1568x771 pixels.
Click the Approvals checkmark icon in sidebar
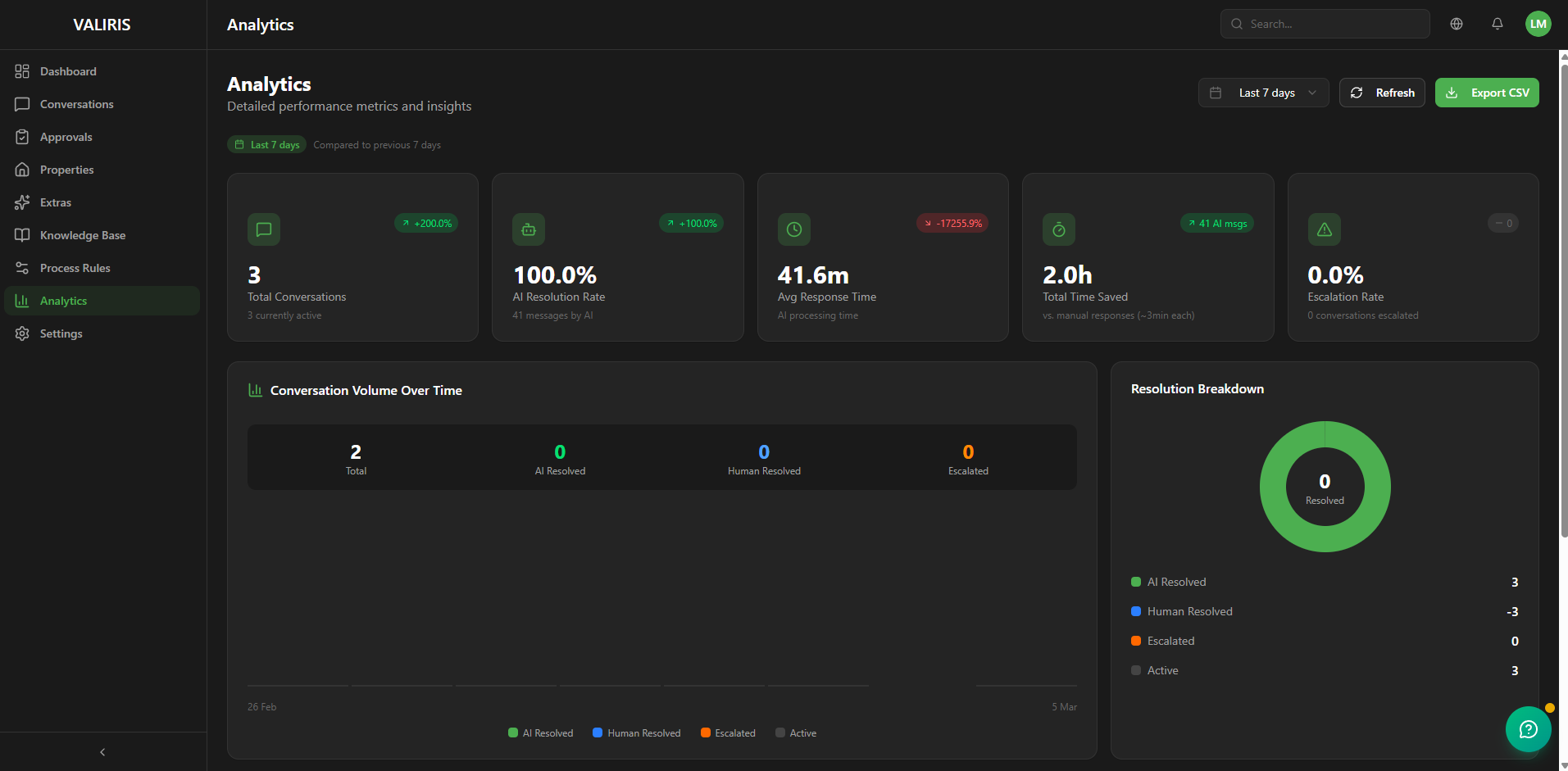click(23, 137)
